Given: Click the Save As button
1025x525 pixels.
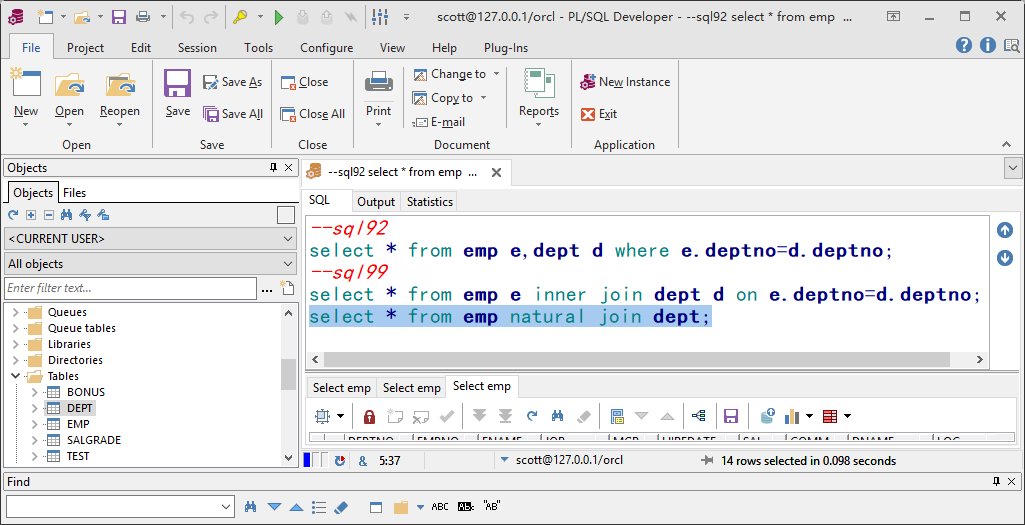Looking at the screenshot, I should tap(232, 82).
